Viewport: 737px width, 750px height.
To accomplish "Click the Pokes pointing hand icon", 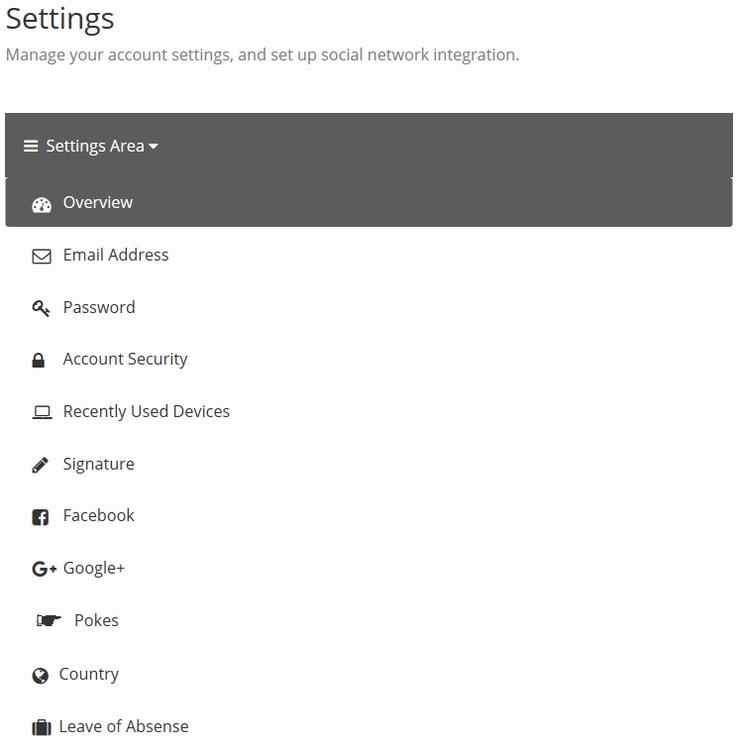I will 48,621.
